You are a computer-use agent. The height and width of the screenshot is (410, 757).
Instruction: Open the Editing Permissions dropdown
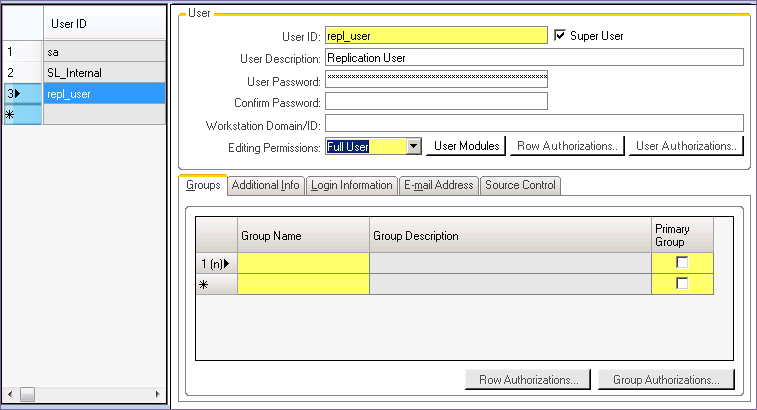(x=413, y=146)
